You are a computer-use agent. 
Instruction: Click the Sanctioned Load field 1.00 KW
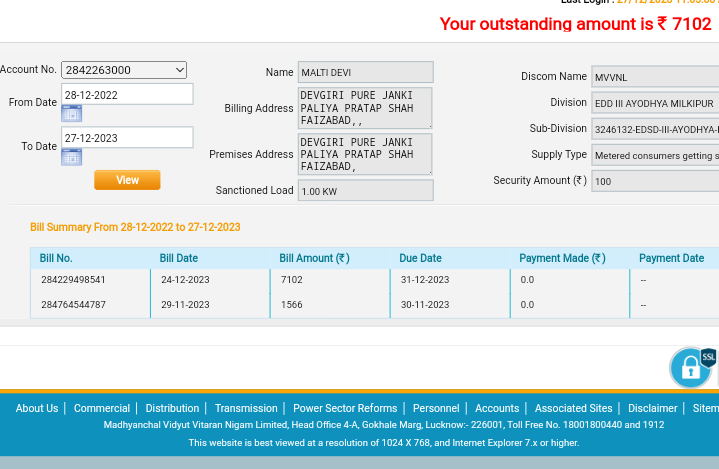point(365,190)
